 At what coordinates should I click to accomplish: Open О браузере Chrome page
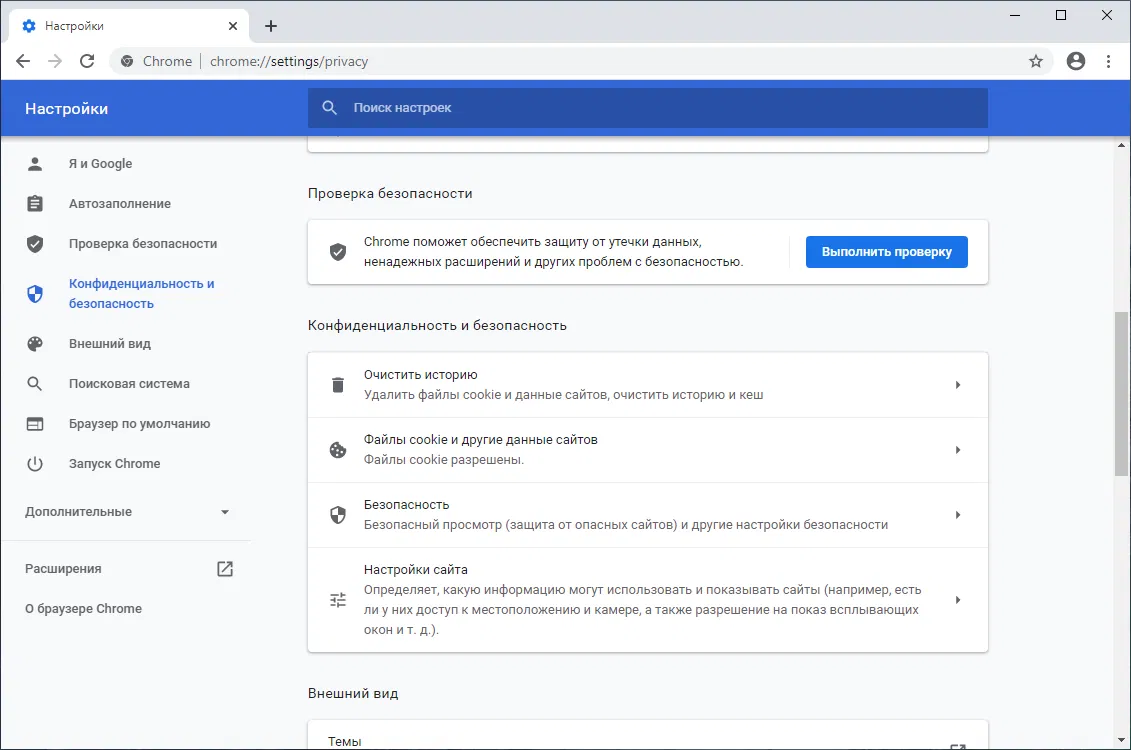83,609
